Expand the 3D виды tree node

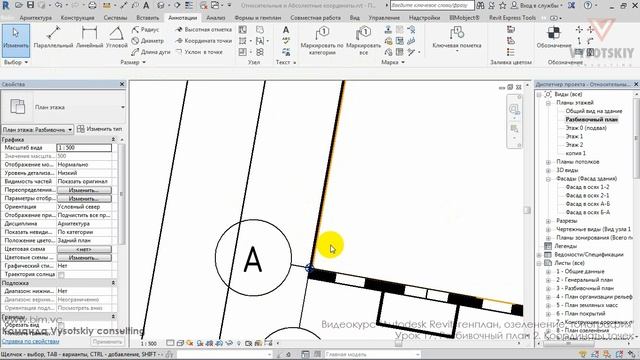click(x=548, y=170)
